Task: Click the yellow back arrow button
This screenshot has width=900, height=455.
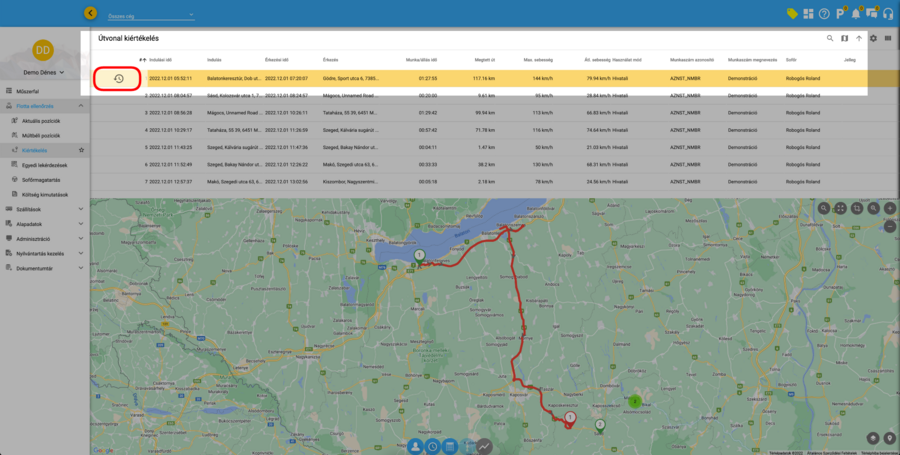Action: (91, 13)
